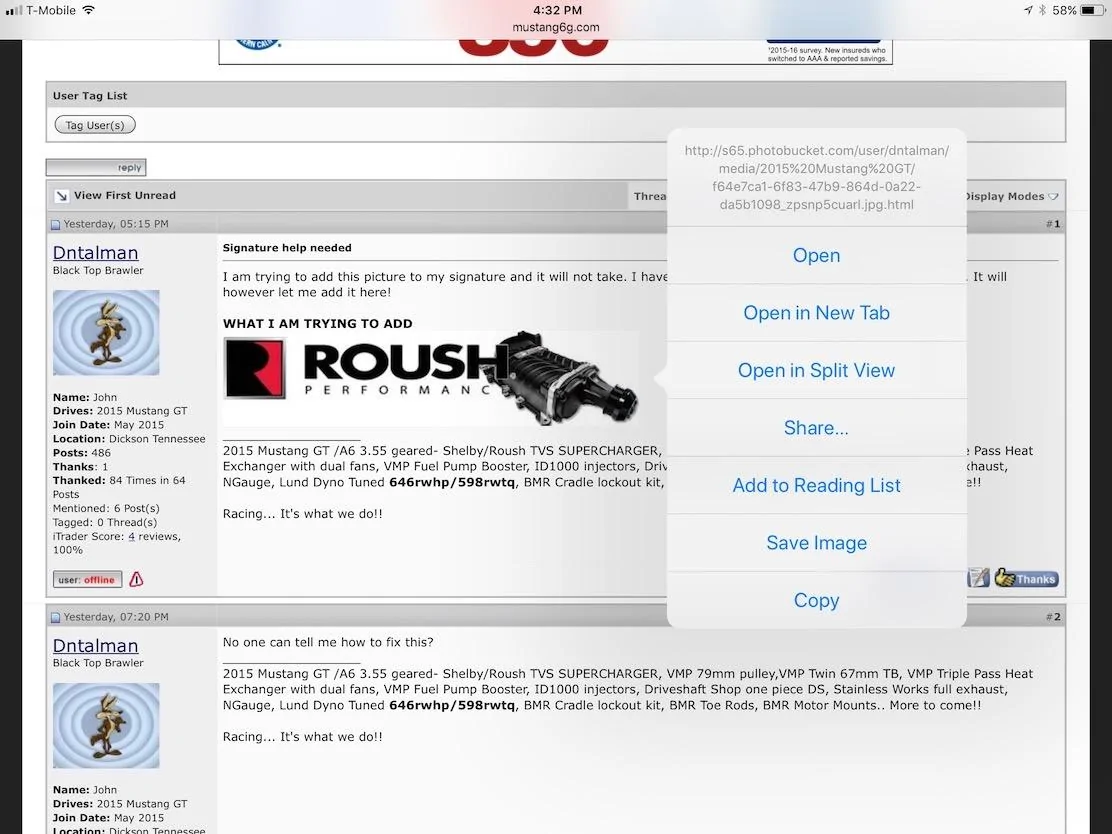Select Save Image option
The image size is (1112, 834).
pos(816,543)
